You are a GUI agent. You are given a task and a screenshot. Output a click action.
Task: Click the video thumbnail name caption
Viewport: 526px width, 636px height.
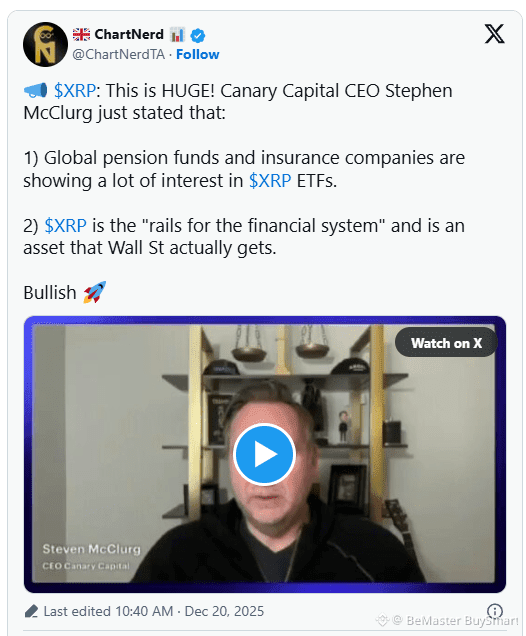(x=92, y=549)
